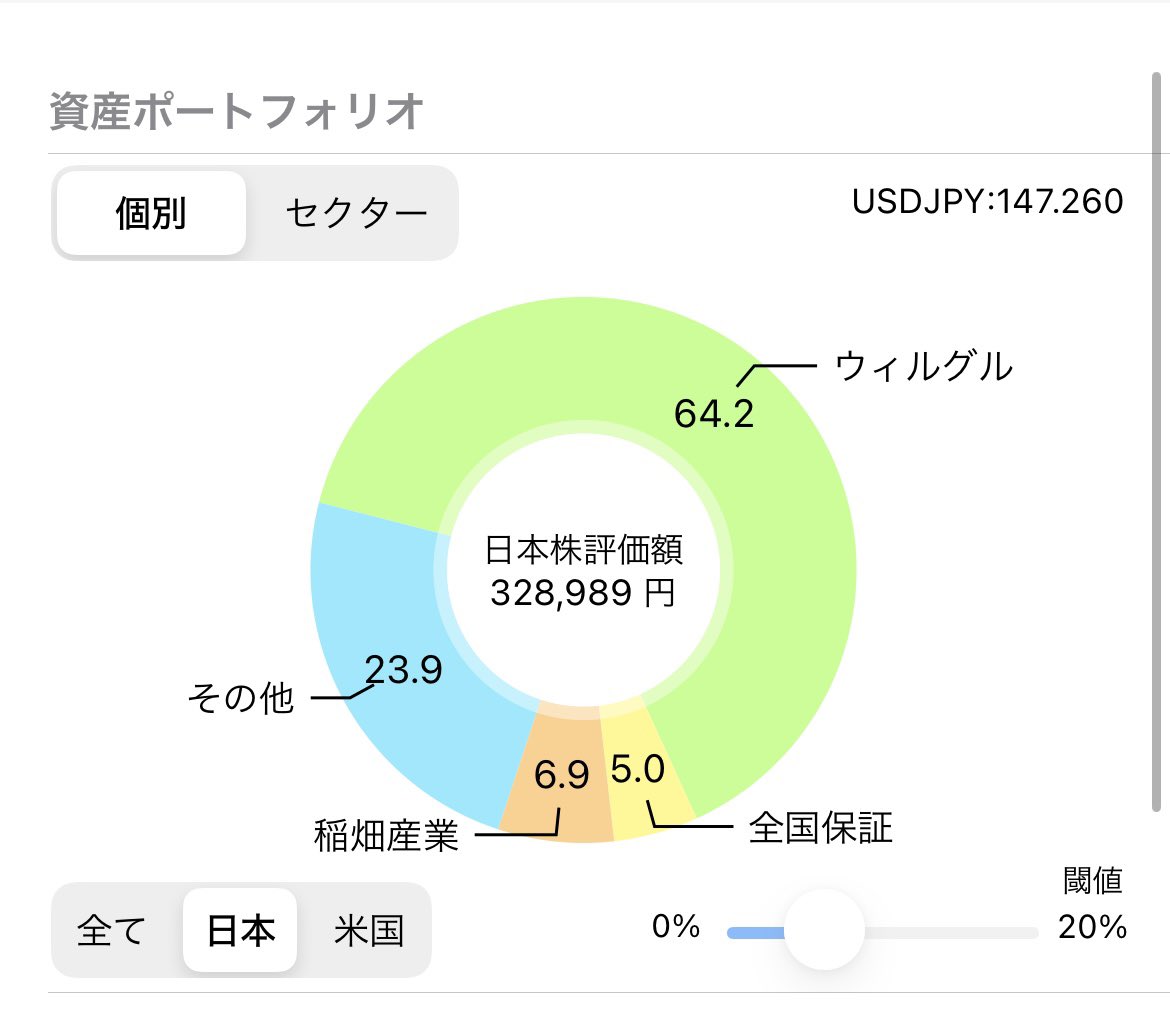
Task: Select the 米国 region filter
Action: point(369,930)
